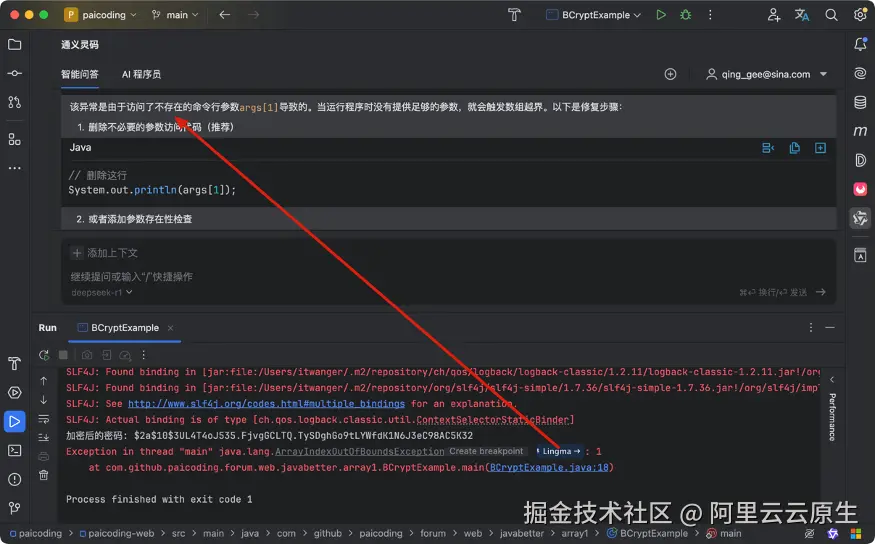Click the Lingma status bar icon

tap(833, 534)
